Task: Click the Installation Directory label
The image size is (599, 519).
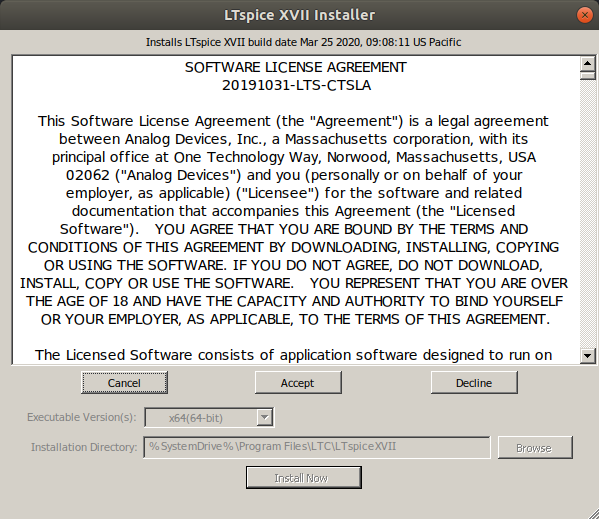Action: (84, 447)
